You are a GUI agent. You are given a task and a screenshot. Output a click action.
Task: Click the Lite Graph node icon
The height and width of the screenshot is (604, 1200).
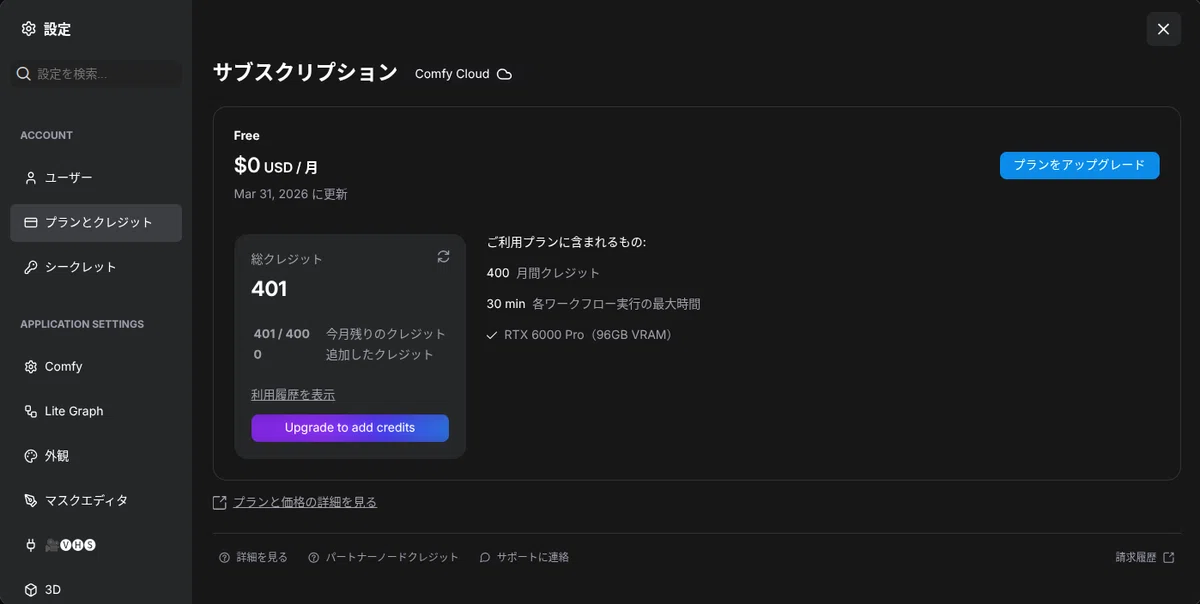[31, 411]
